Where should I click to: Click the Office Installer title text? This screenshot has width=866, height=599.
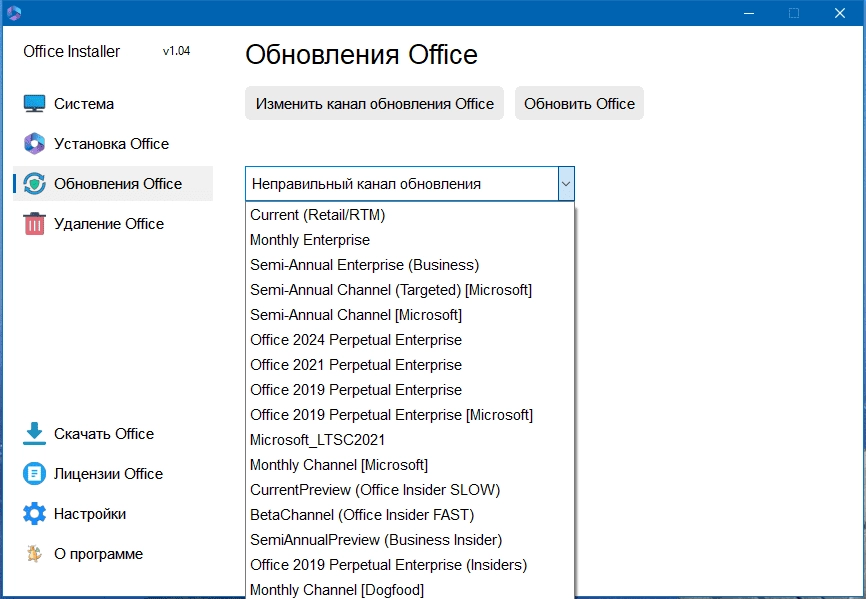[x=71, y=51]
